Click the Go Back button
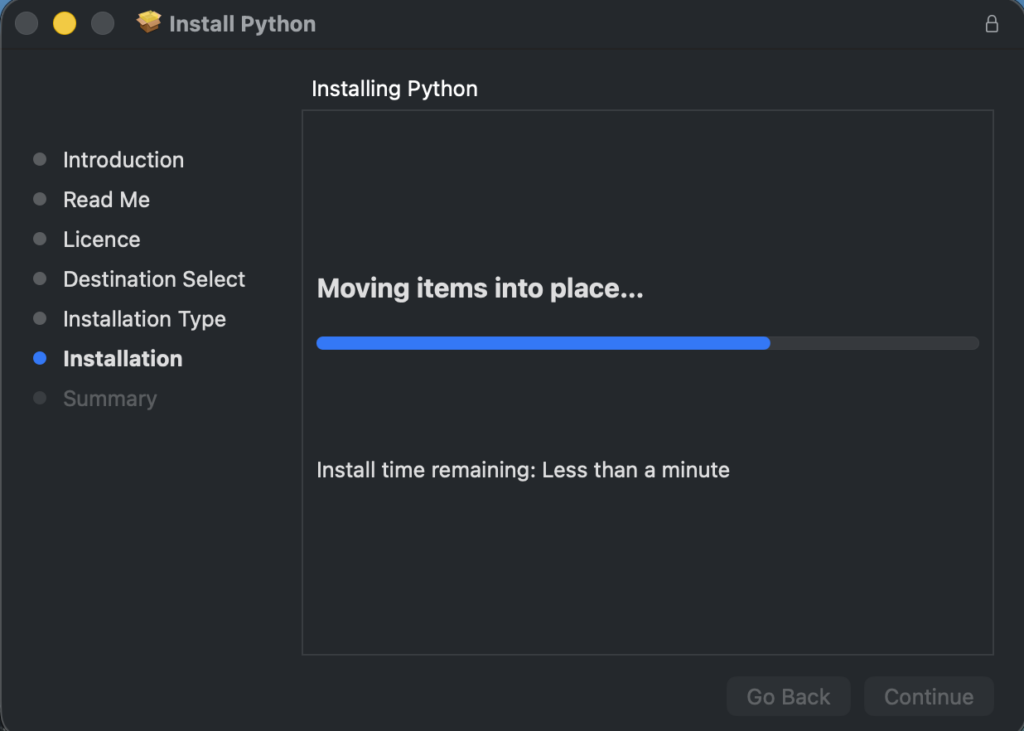Screen dimensions: 1024x731 [788, 696]
